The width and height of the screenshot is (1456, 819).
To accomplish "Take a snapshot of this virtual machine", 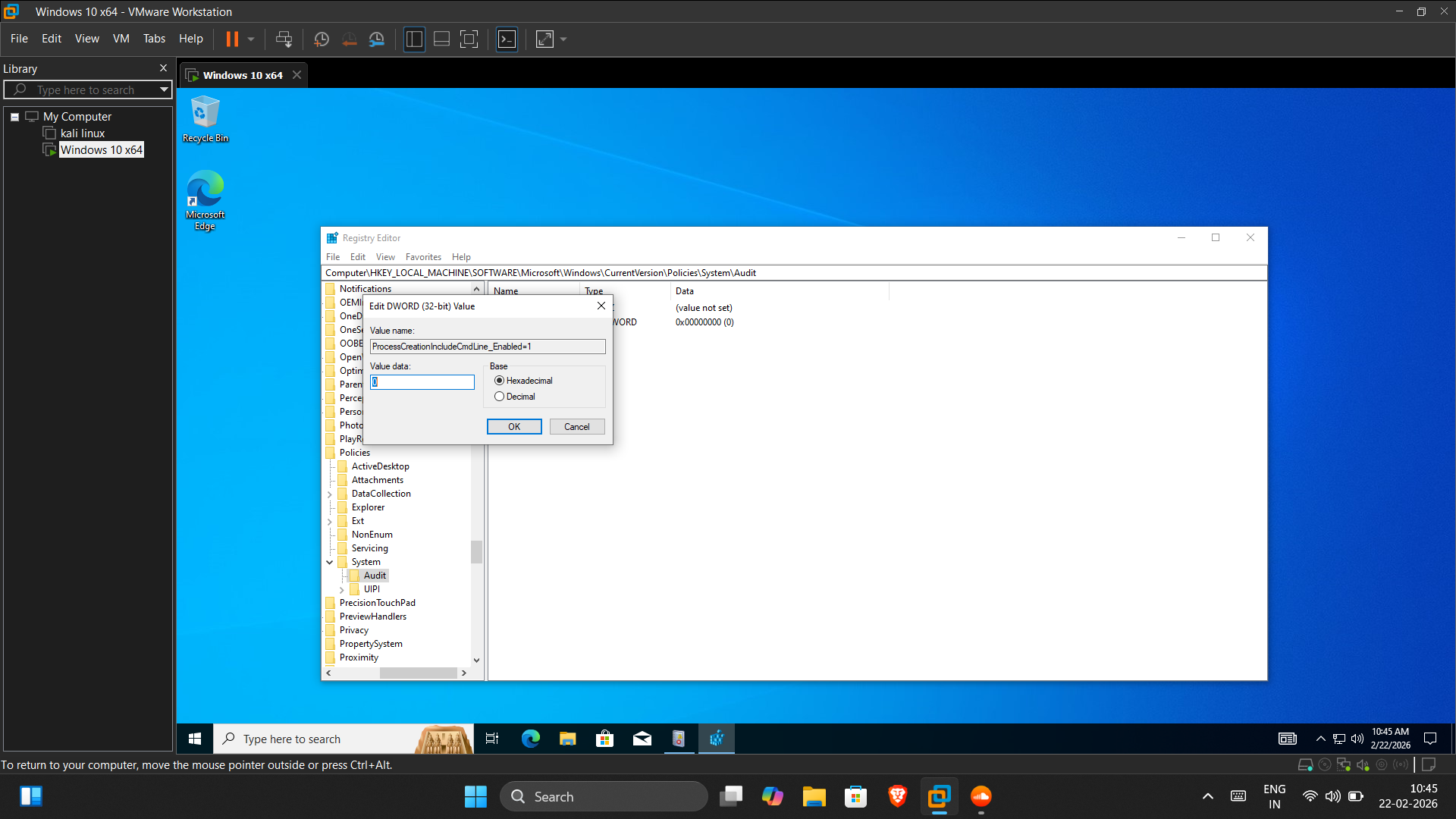I will coord(322,39).
